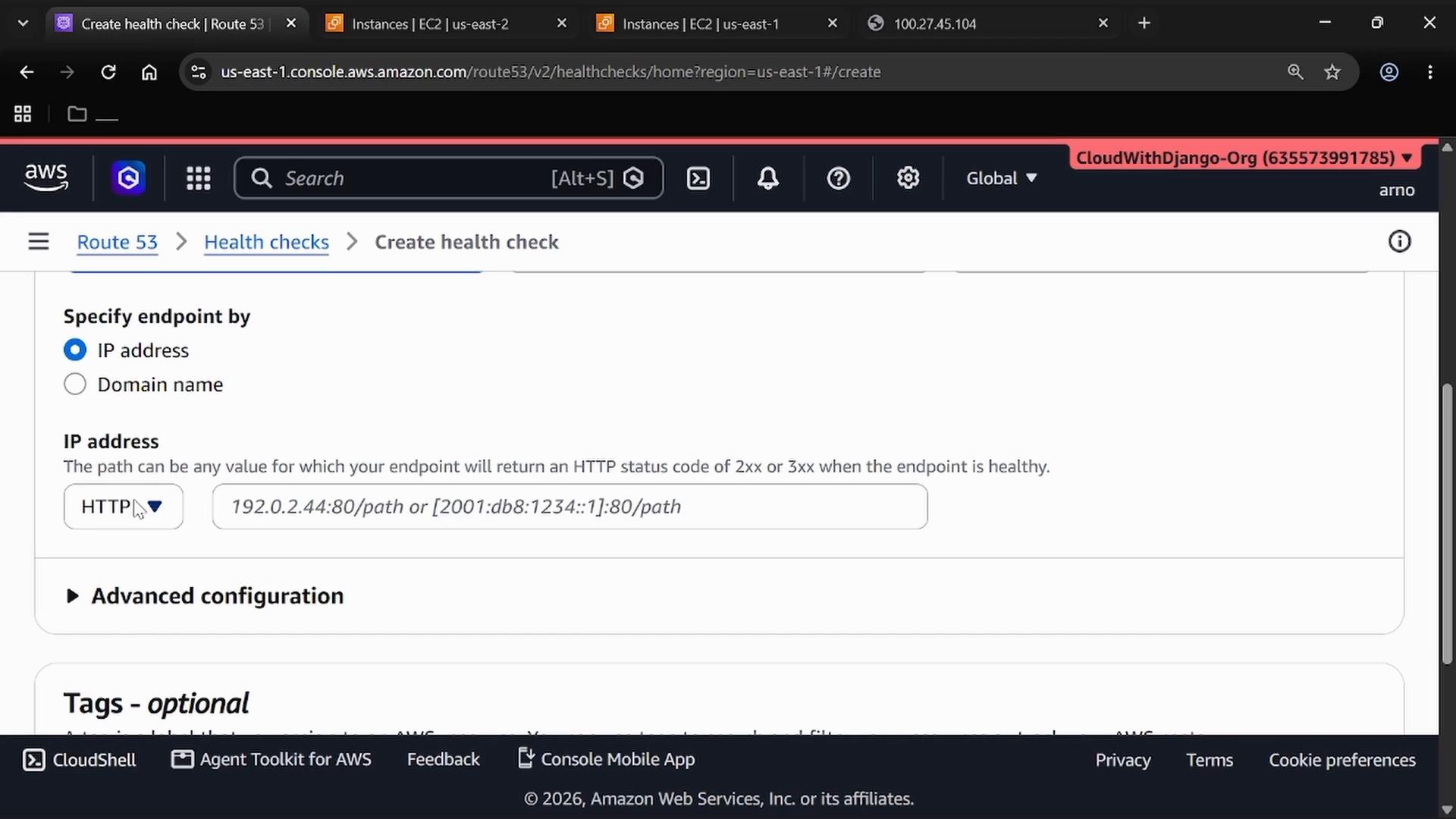The image size is (1456, 819).
Task: Open Agent Toolkit for AWS
Action: pyautogui.click(x=271, y=760)
